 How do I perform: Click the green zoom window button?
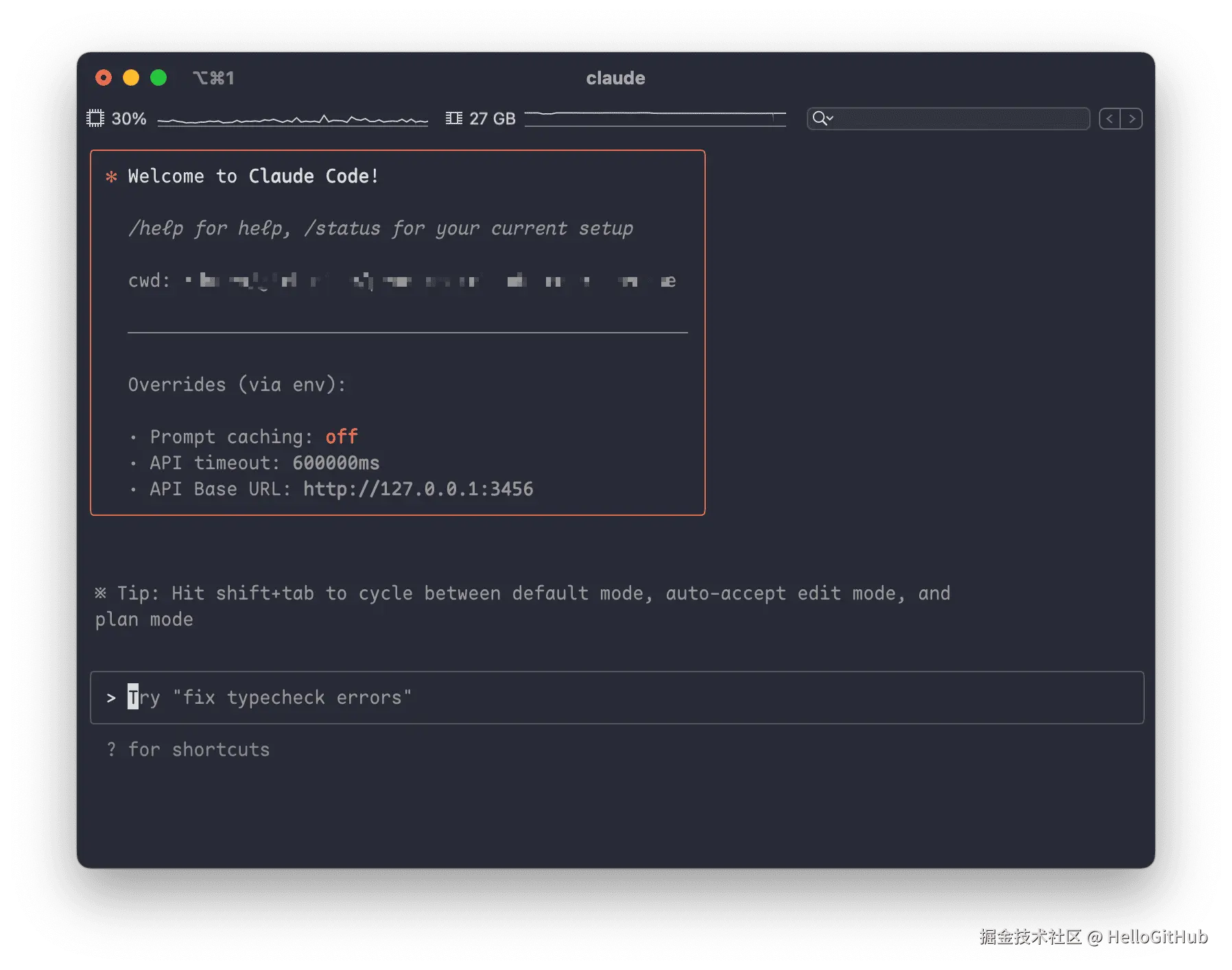coord(158,78)
